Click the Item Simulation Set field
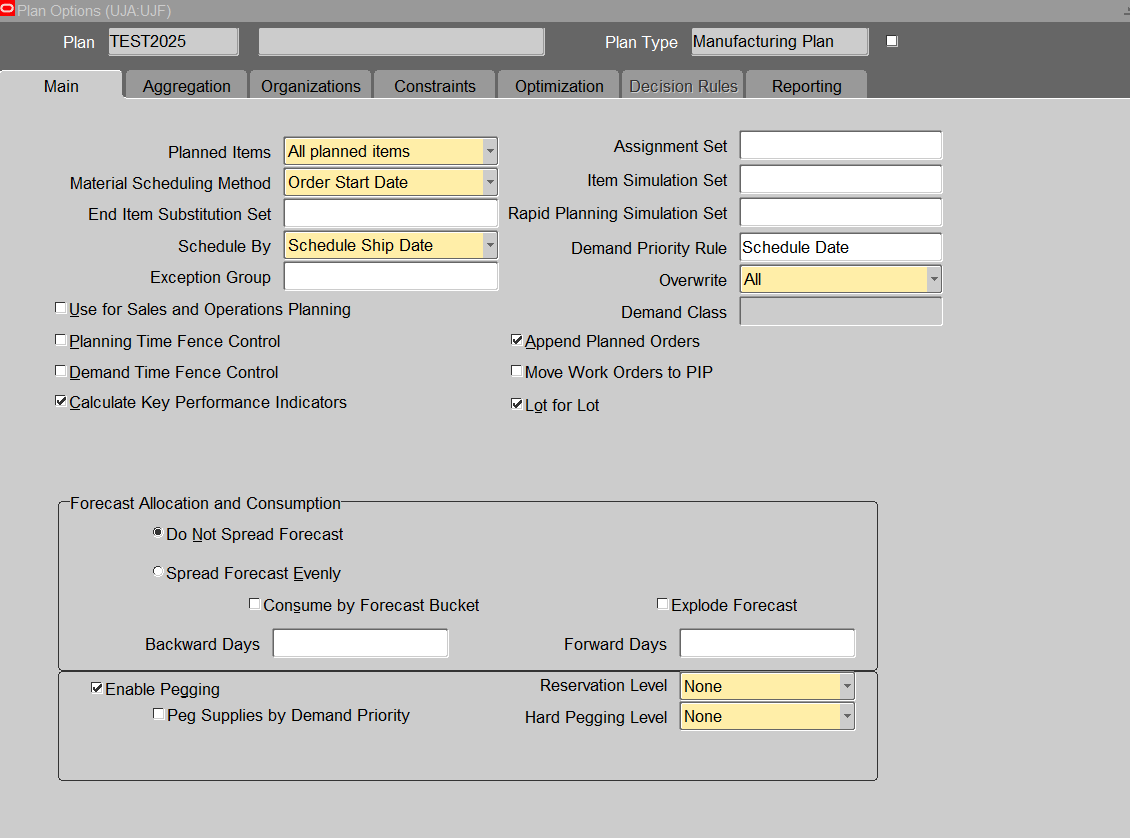Viewport: 1130px width, 838px height. coord(841,179)
